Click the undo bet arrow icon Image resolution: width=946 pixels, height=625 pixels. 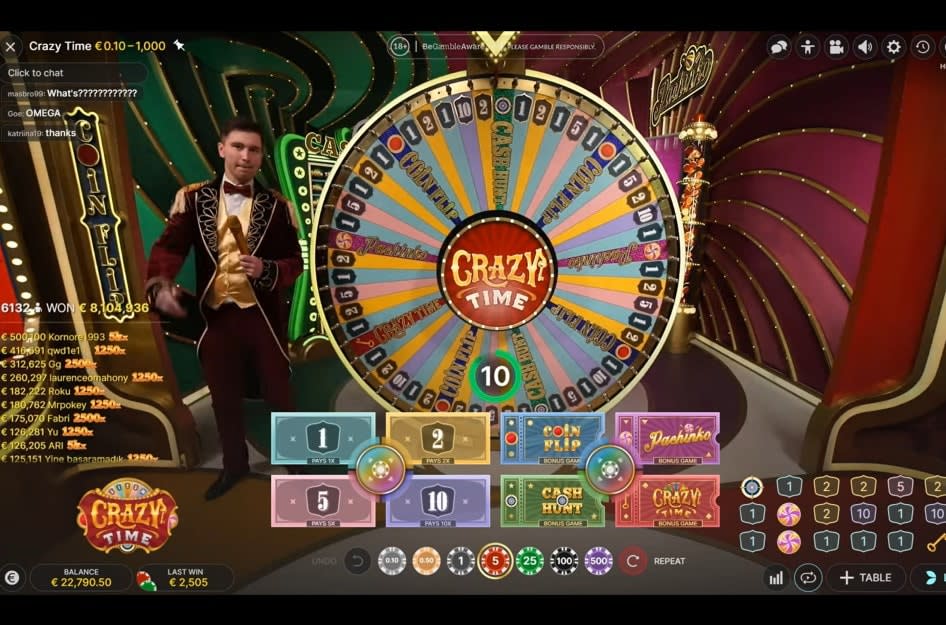pos(357,561)
